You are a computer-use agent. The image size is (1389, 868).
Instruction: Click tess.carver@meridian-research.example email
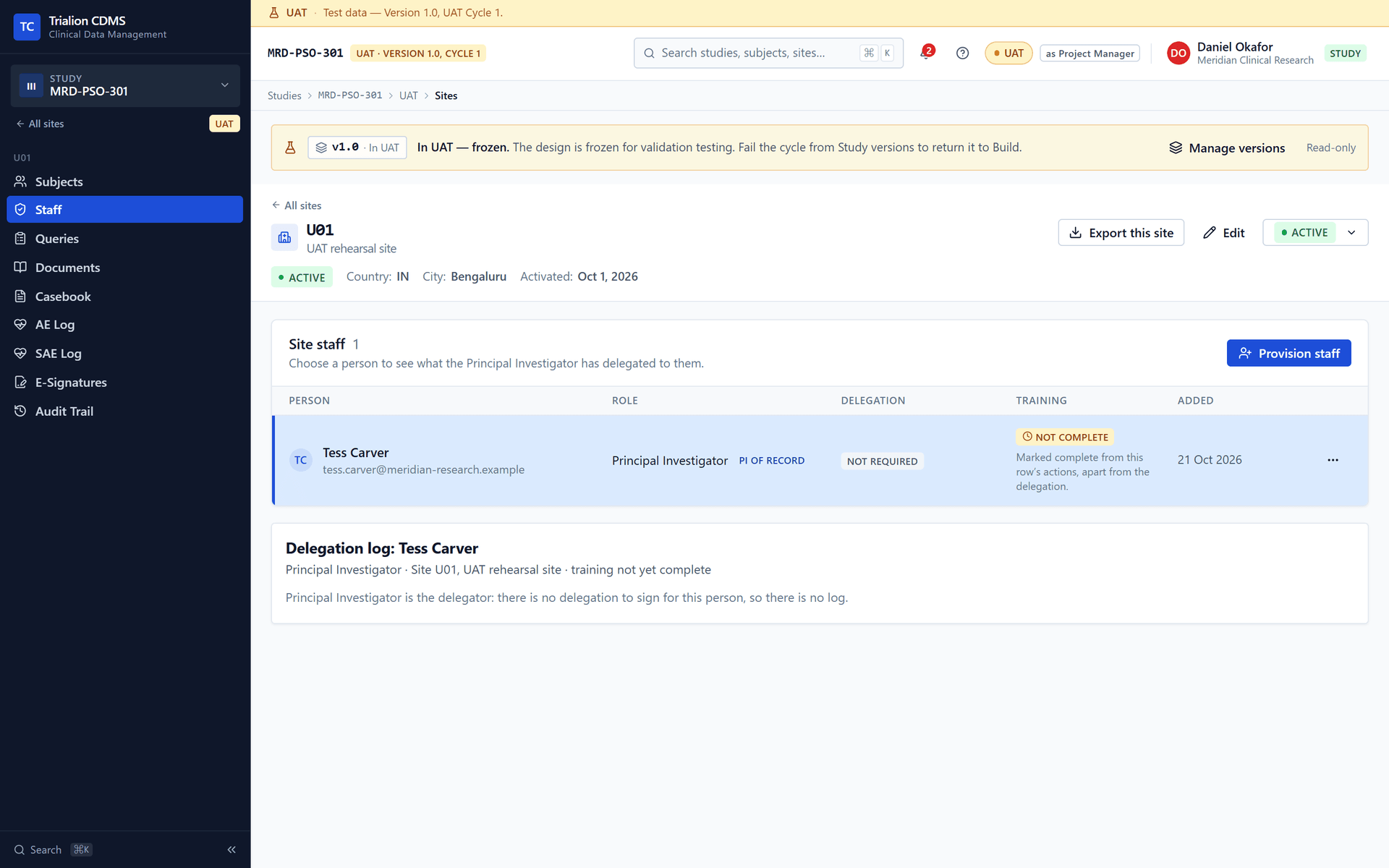[423, 470]
